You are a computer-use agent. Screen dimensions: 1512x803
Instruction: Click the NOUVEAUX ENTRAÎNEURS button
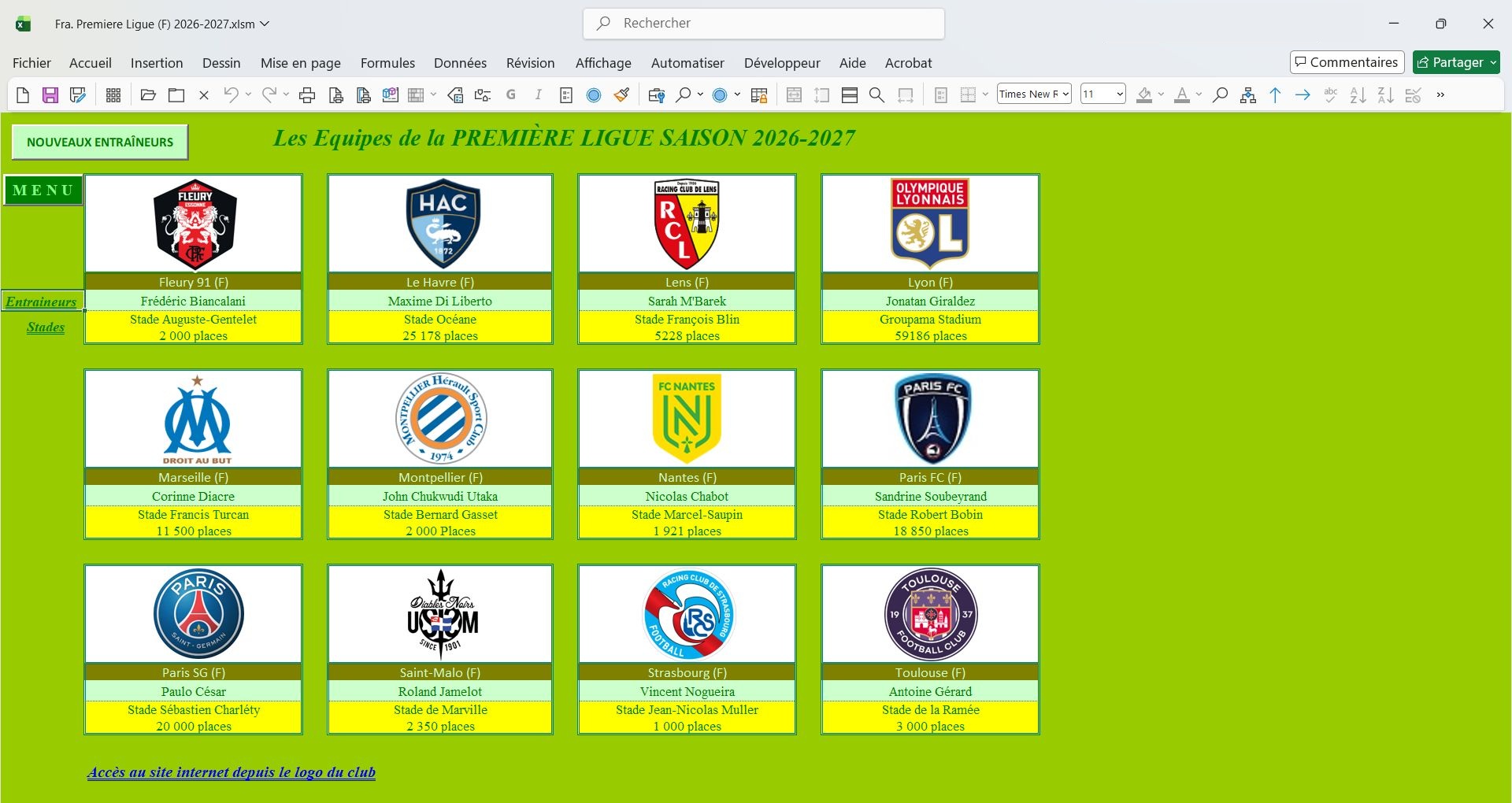(x=100, y=142)
